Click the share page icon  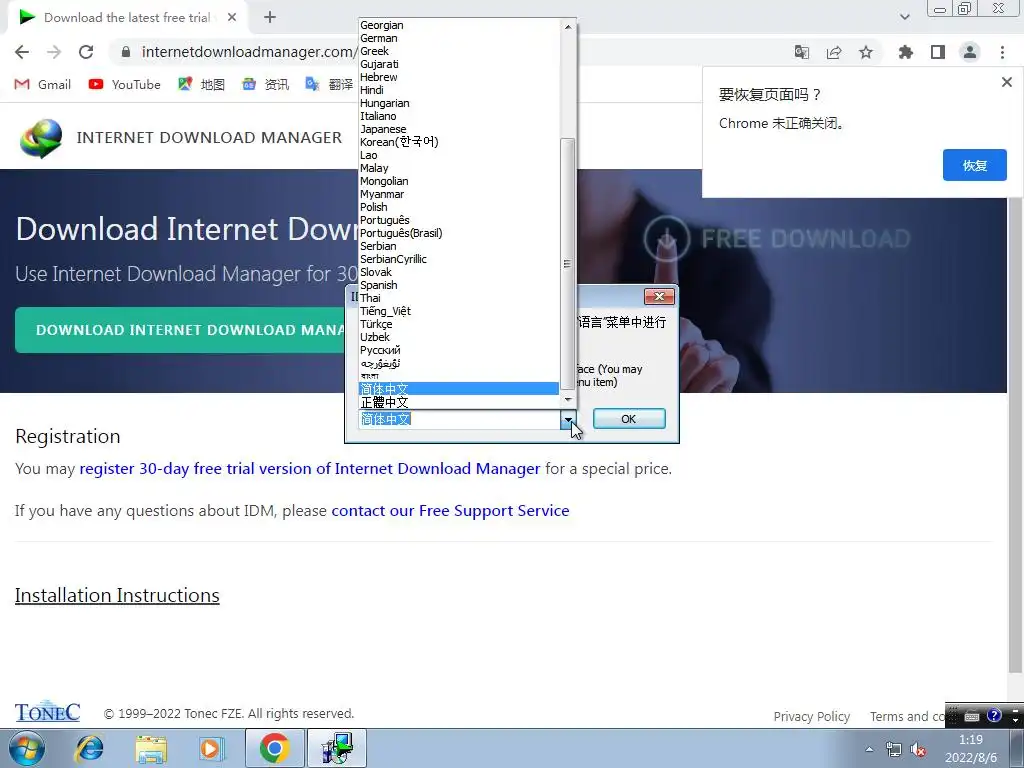point(834,52)
